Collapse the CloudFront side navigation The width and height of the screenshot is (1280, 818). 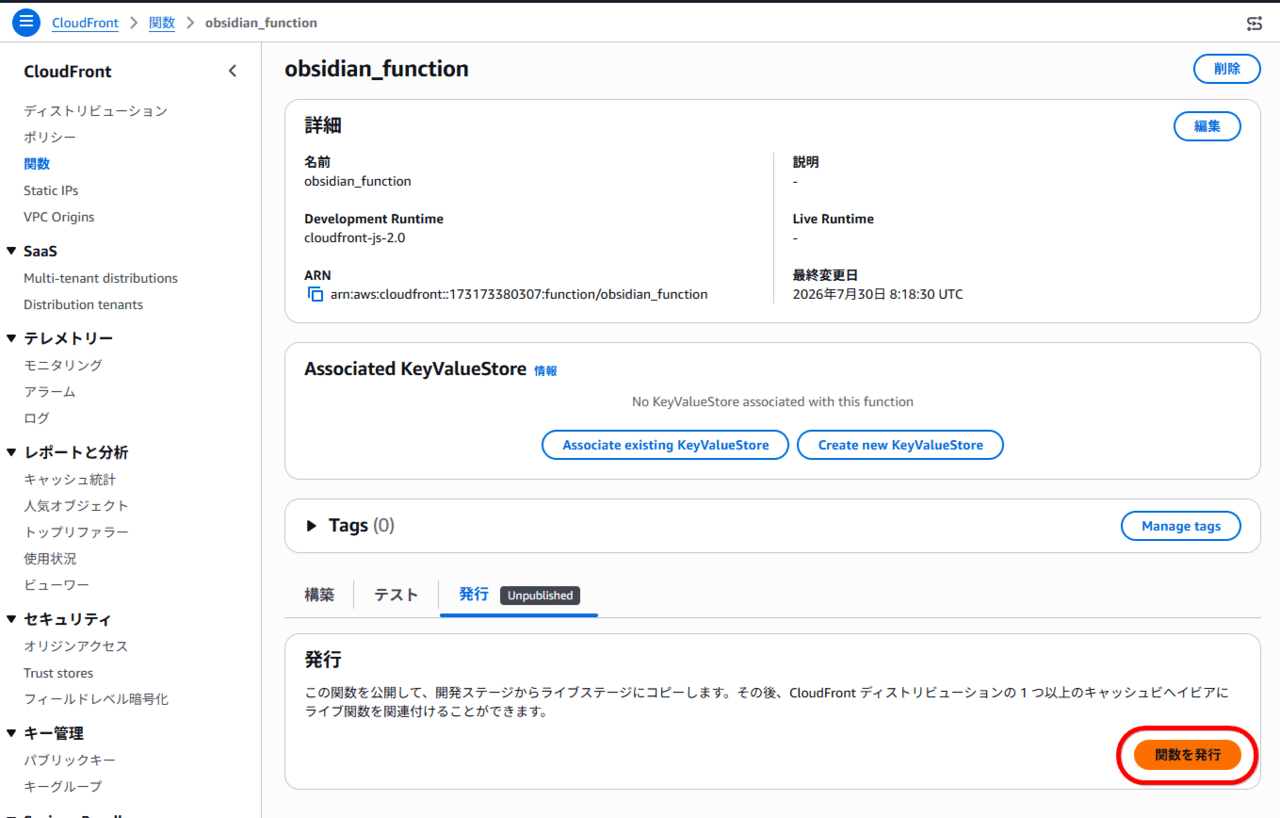pos(232,71)
